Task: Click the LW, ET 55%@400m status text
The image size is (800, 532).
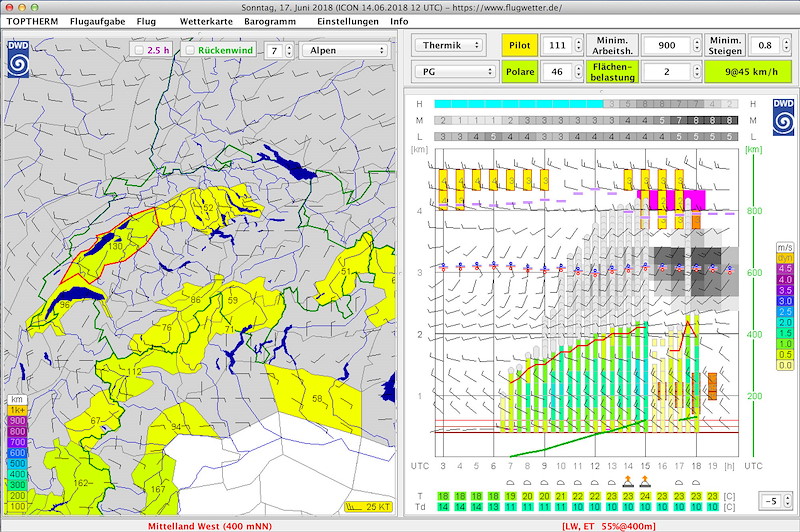Action: (x=608, y=526)
